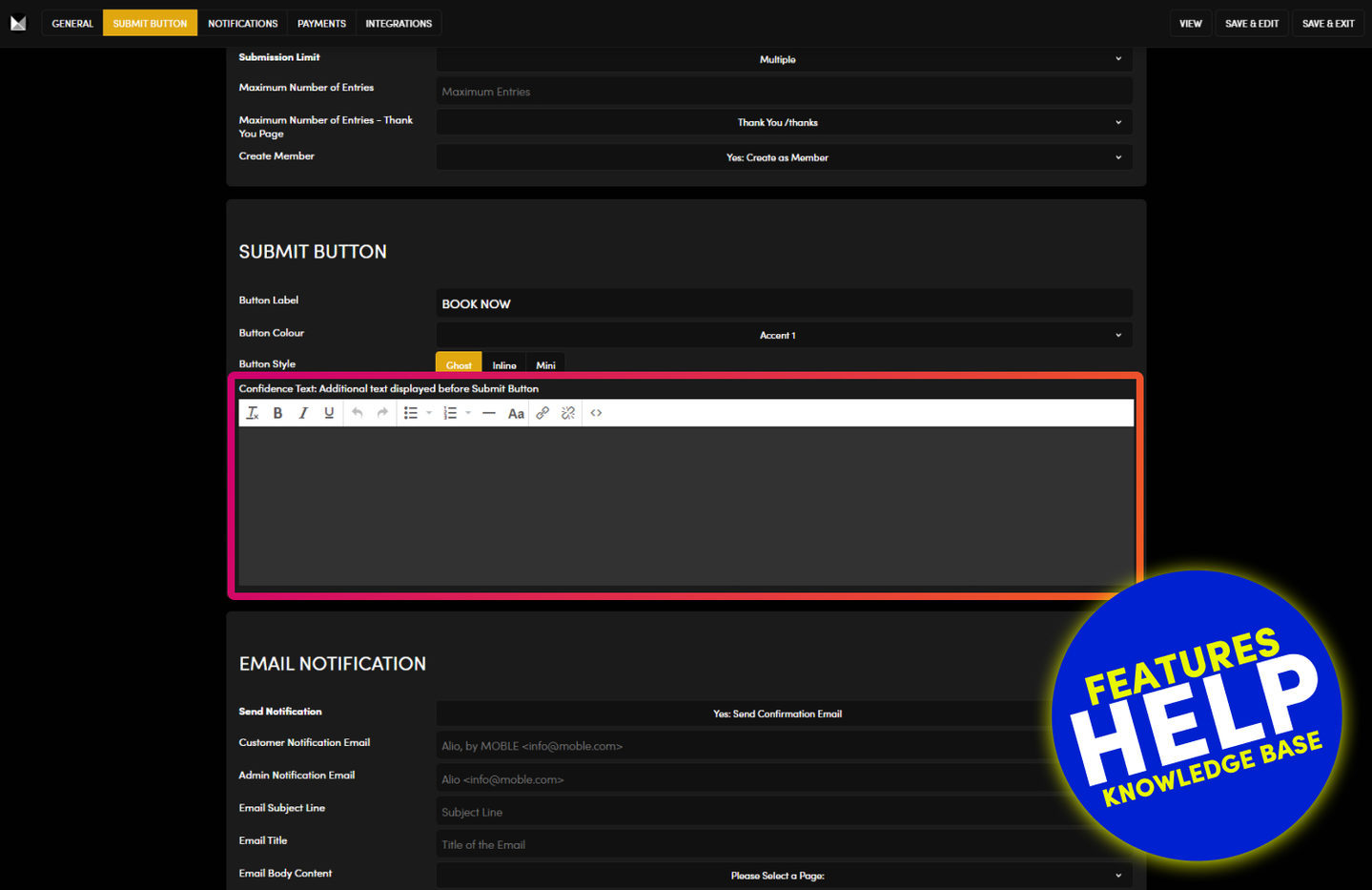
Task: Toggle bold formatting in Confidence Text editor
Action: click(x=277, y=413)
